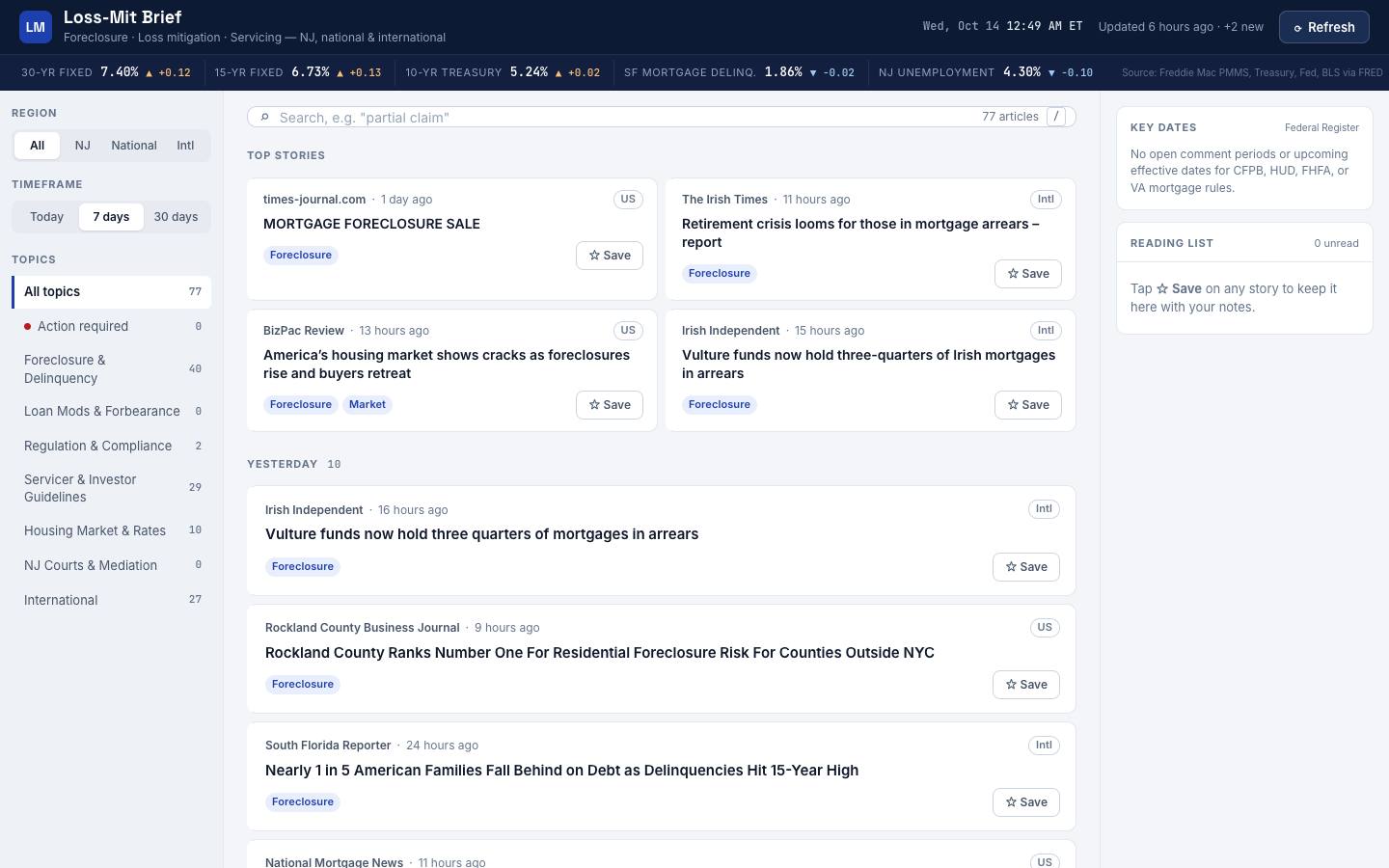The width and height of the screenshot is (1389, 868).
Task: Refresh the news feed
Action: 1324,27
